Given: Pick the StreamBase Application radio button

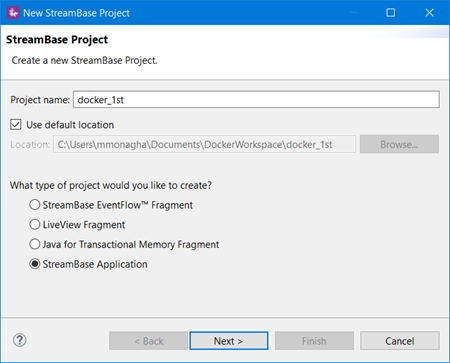Looking at the screenshot, I should pyautogui.click(x=35, y=264).
